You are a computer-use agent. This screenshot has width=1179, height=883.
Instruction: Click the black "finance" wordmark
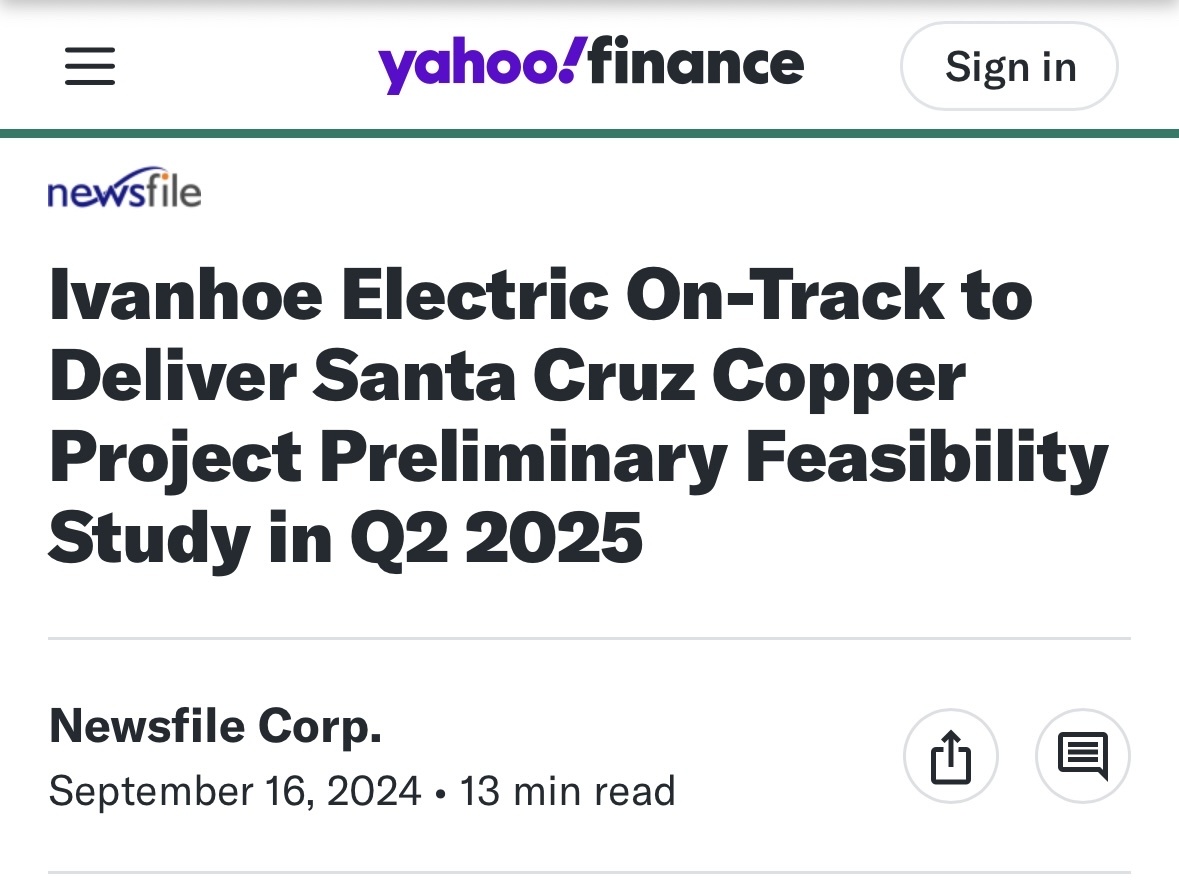(x=696, y=64)
